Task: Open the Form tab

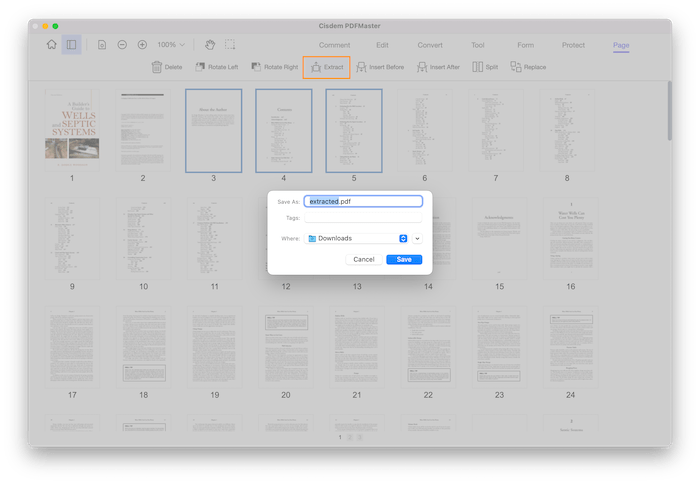Action: pos(525,45)
